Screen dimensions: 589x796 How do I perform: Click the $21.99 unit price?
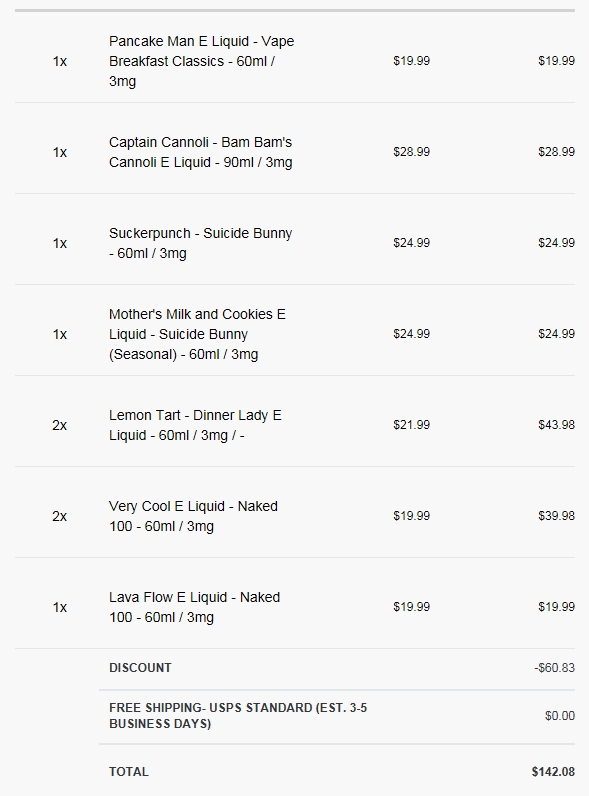[x=411, y=424]
